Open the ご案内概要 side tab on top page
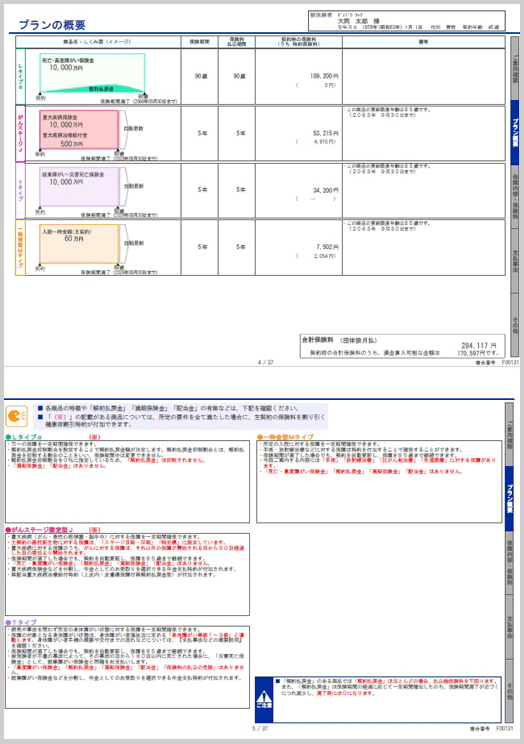524x744 pixels. tap(515, 68)
